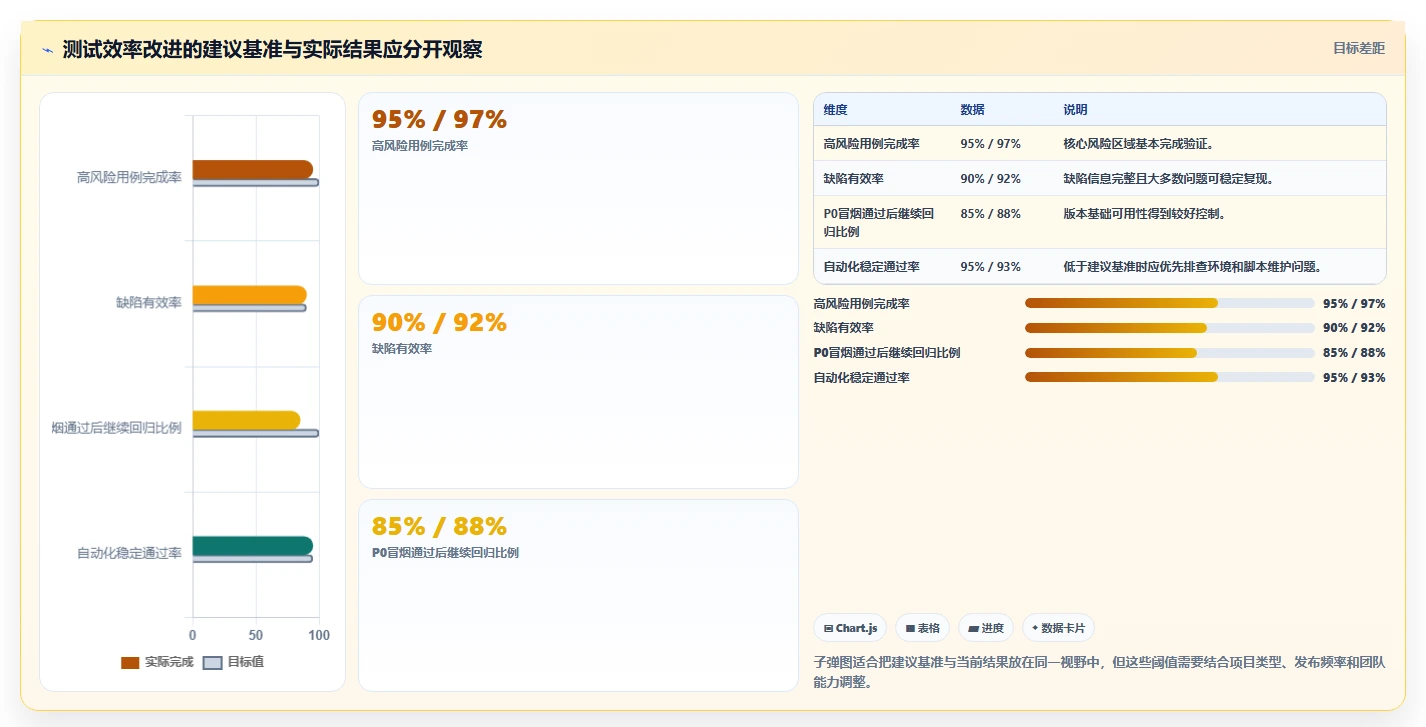Click the large 85% / 88% card value

pyautogui.click(x=439, y=527)
